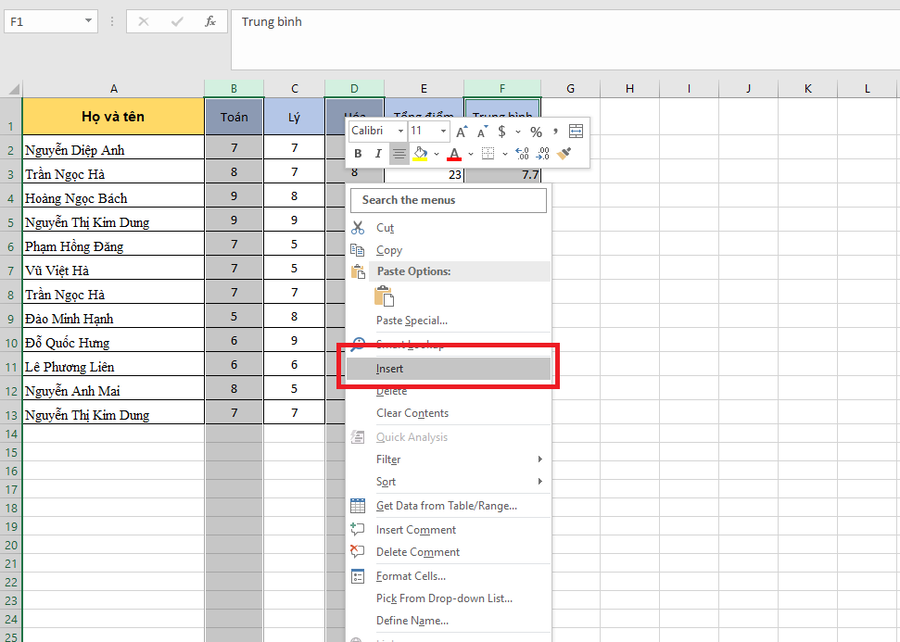This screenshot has width=900, height=642.
Task: Click the Paste option clipboard icon
Action: point(383,297)
